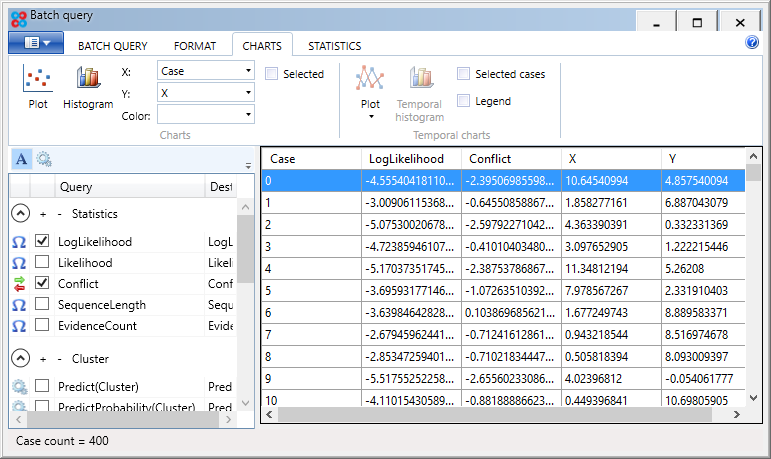Switch to the BATCH QUERY tab
The width and height of the screenshot is (771, 459).
pos(113,46)
